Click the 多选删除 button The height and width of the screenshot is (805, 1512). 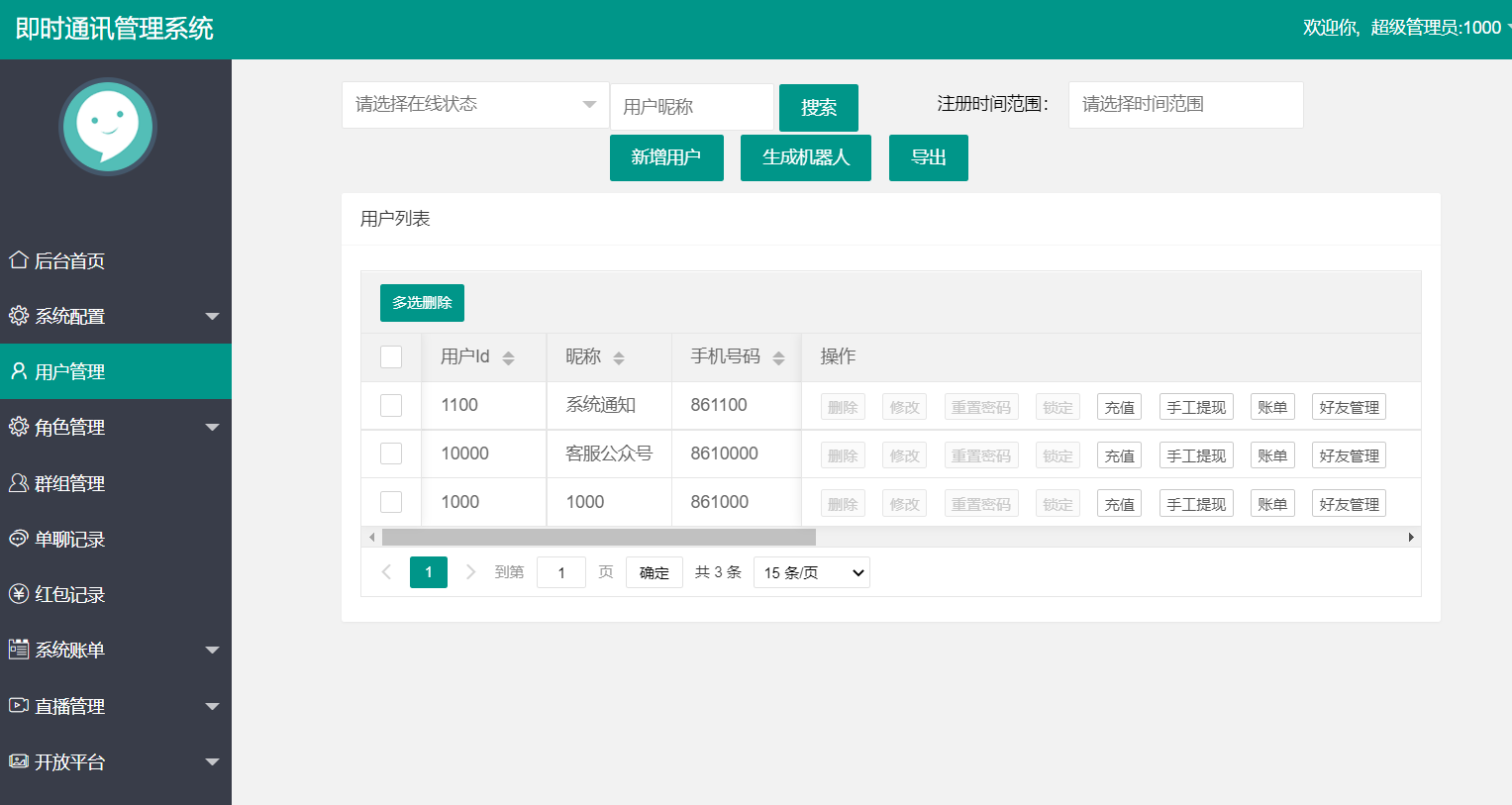pos(422,303)
